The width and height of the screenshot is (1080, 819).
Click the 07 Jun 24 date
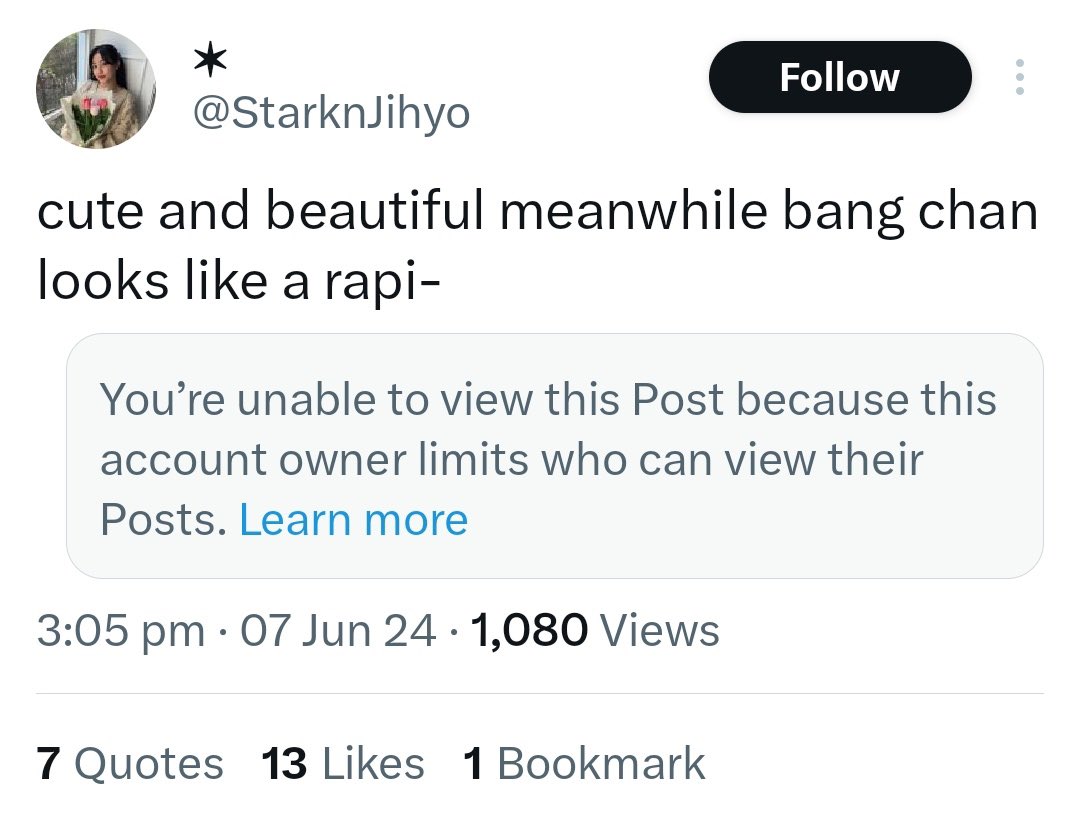(338, 631)
